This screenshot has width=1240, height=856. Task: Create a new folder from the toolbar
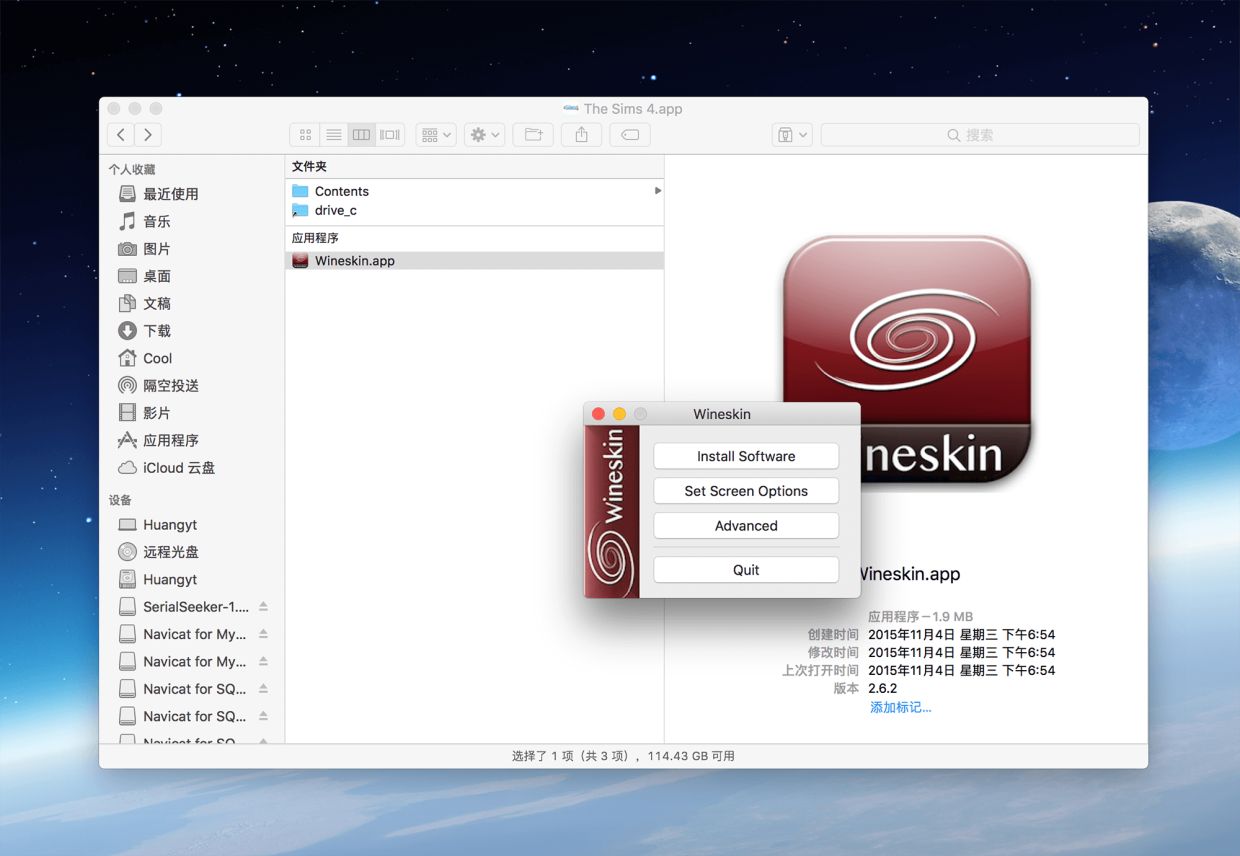[x=533, y=135]
